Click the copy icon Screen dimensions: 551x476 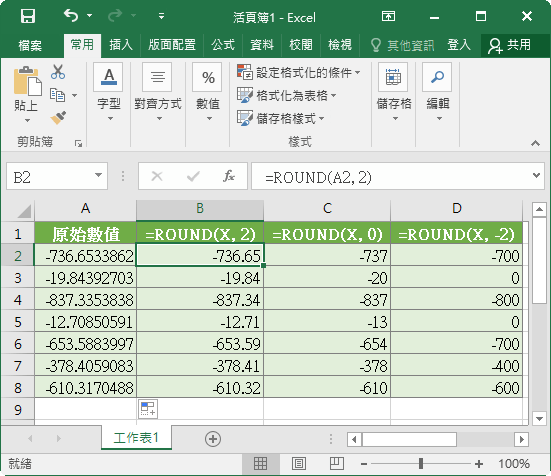coord(58,95)
